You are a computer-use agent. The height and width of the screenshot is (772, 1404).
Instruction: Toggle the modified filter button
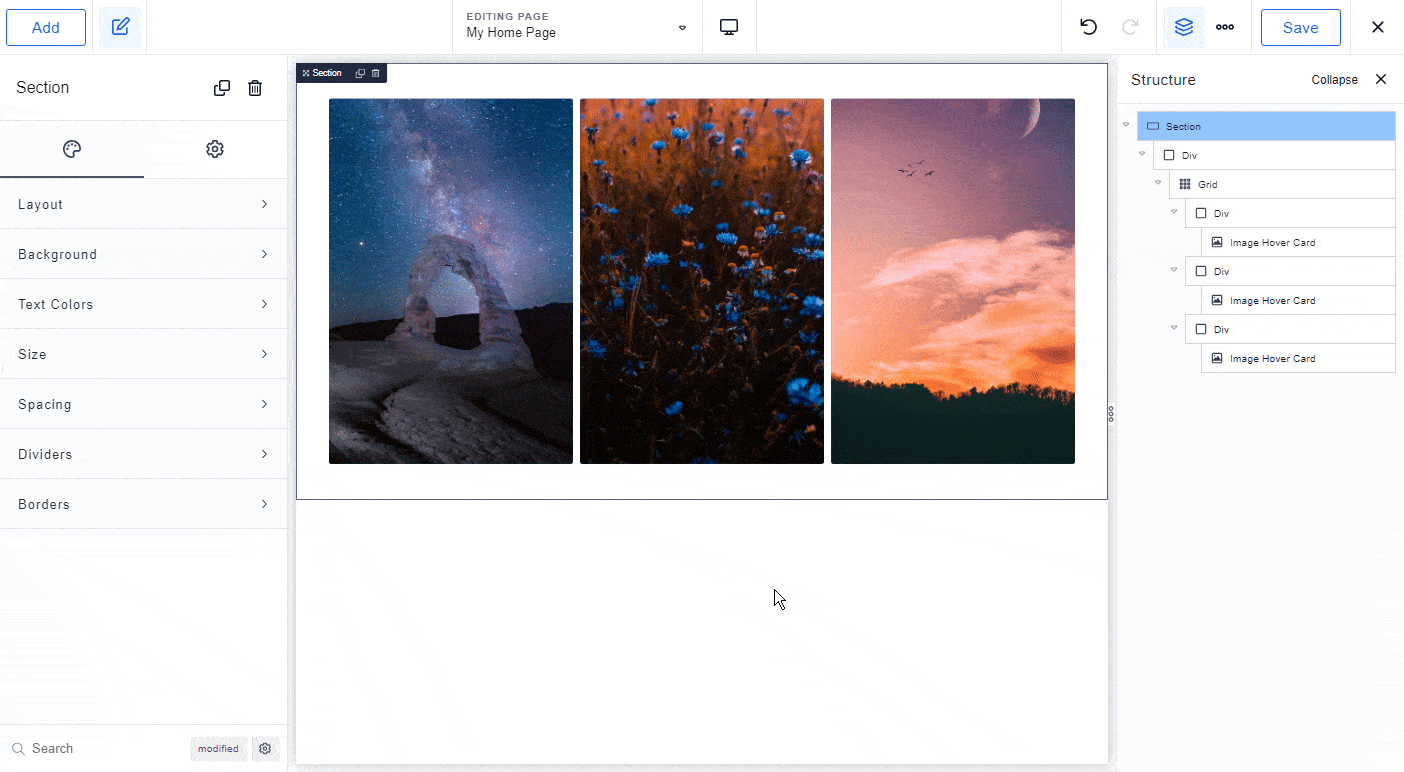(x=218, y=748)
